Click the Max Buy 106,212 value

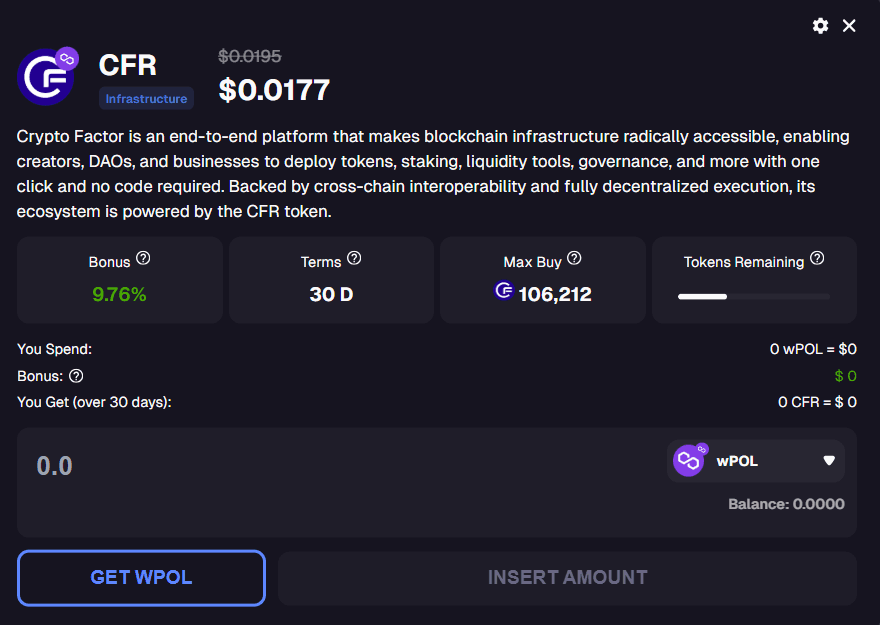click(x=554, y=294)
